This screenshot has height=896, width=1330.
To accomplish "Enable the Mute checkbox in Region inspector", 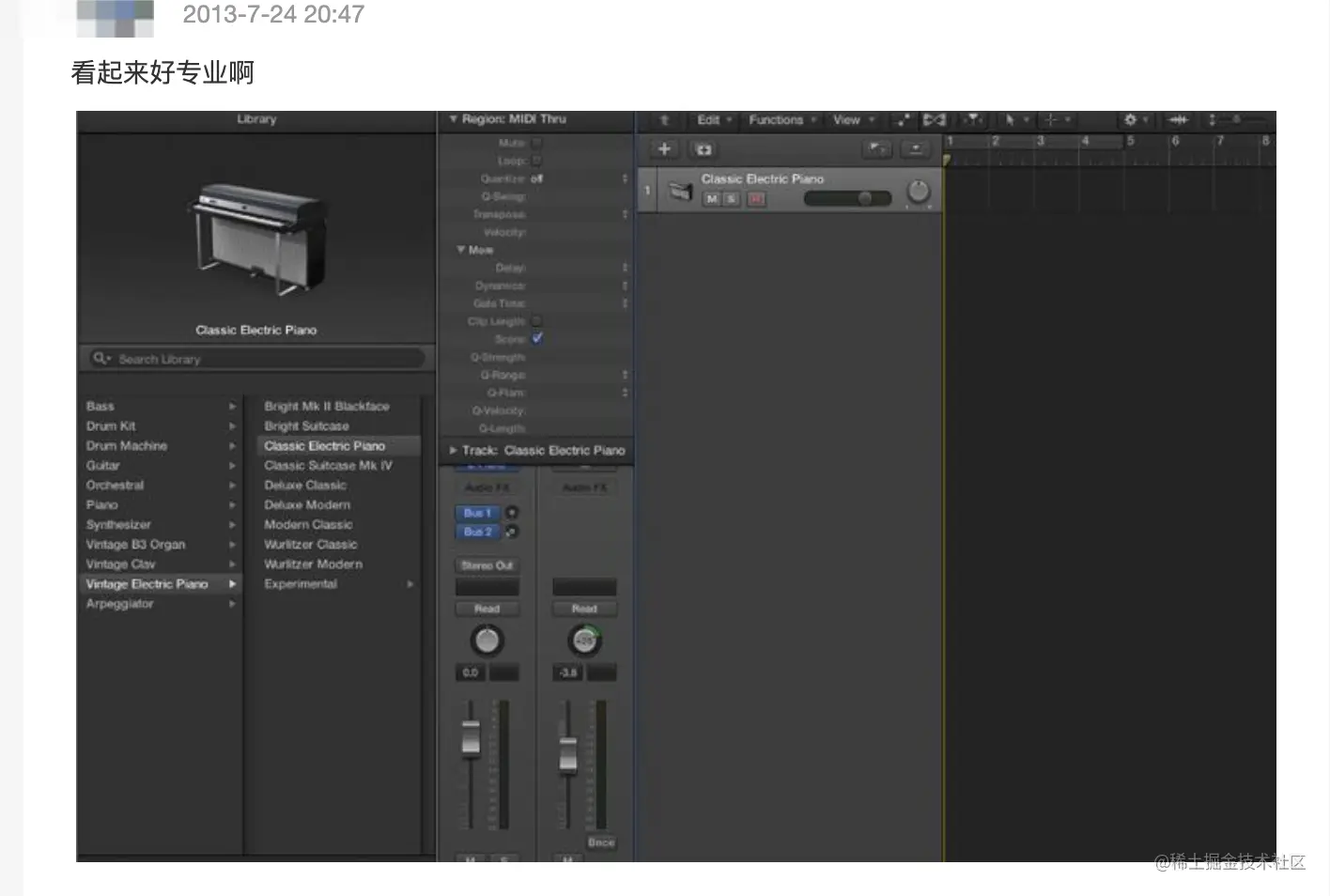I will (x=536, y=142).
